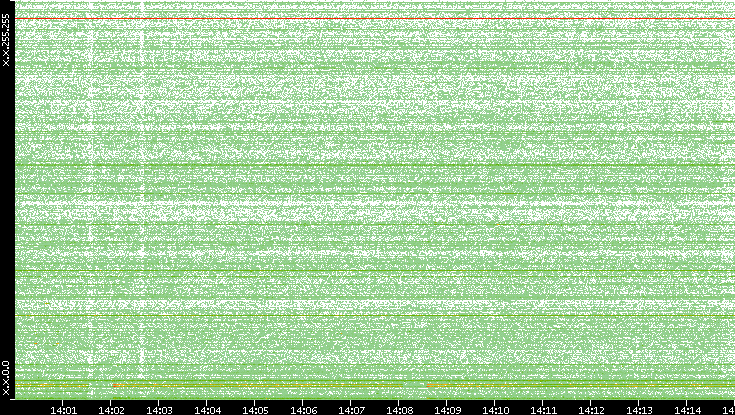This screenshot has height=415, width=735.
Task: Click the 14:10 time axis label
Action: 496,411
